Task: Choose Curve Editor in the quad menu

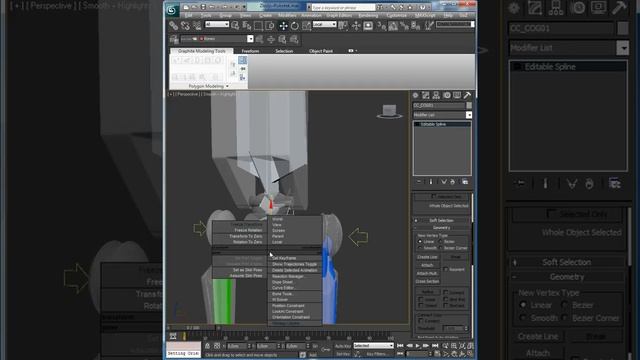Action: (x=283, y=288)
